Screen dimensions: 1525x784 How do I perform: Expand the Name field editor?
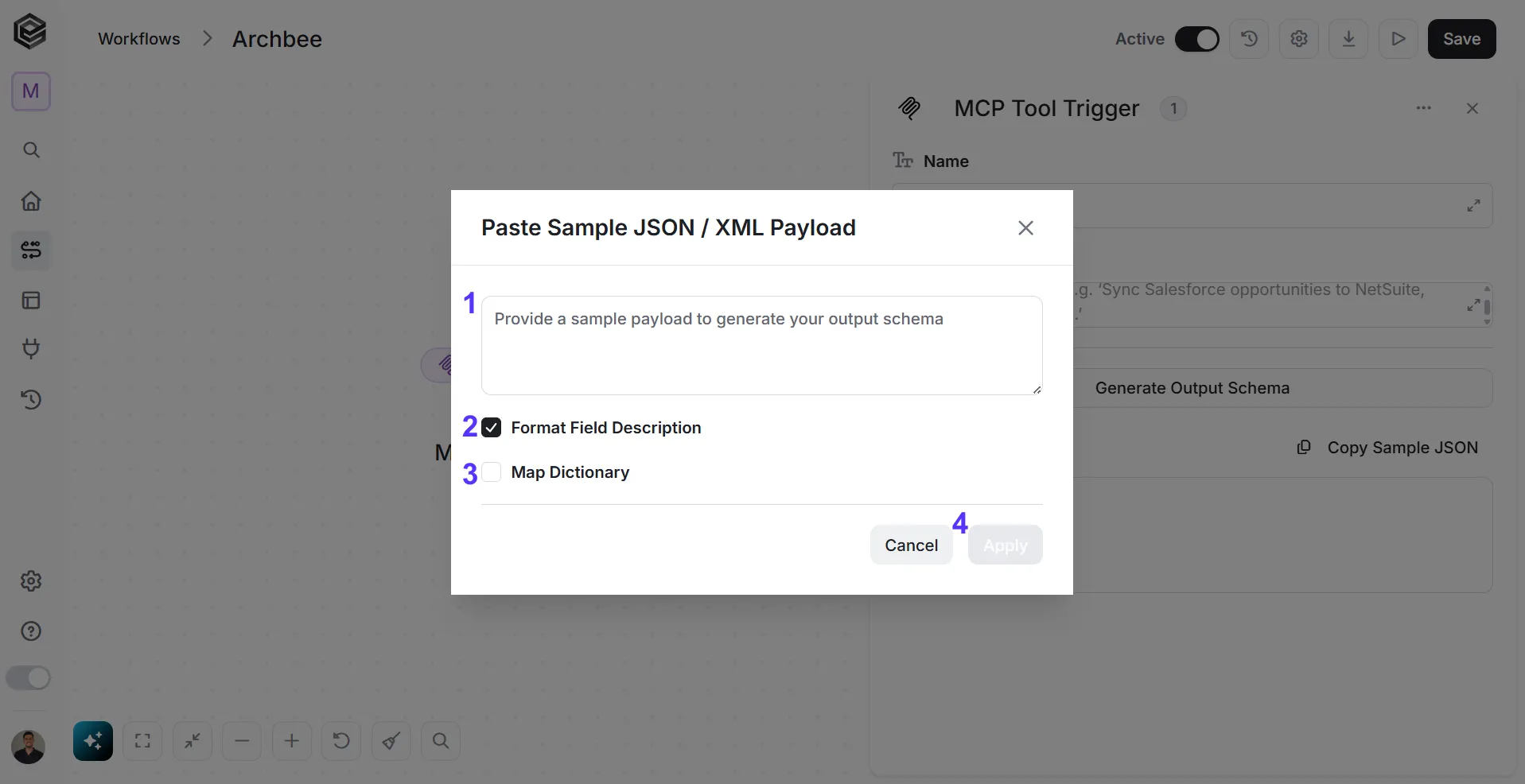pos(1473,206)
